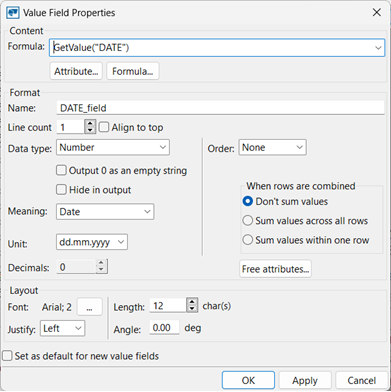The height and width of the screenshot is (392, 391).
Task: Decrease the Length spinner value
Action: pyautogui.click(x=192, y=309)
